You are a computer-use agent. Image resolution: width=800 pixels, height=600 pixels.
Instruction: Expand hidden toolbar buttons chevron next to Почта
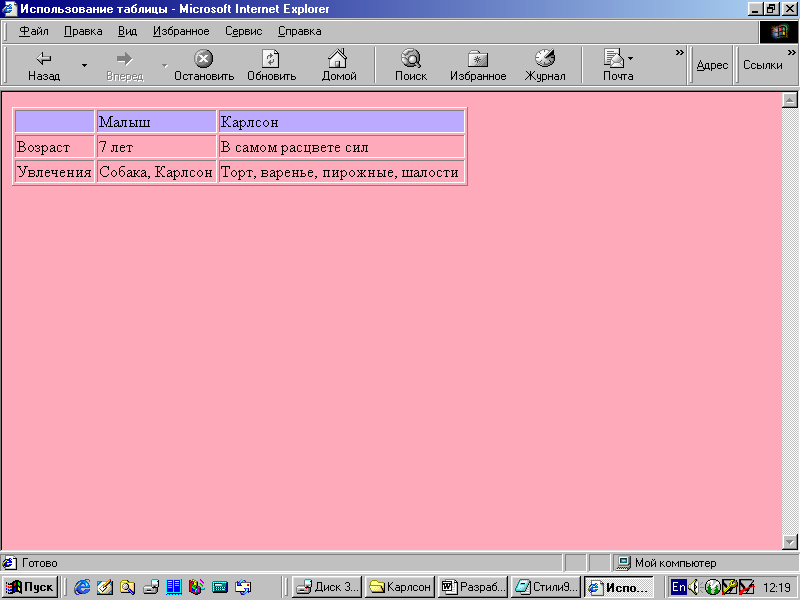[x=679, y=53]
